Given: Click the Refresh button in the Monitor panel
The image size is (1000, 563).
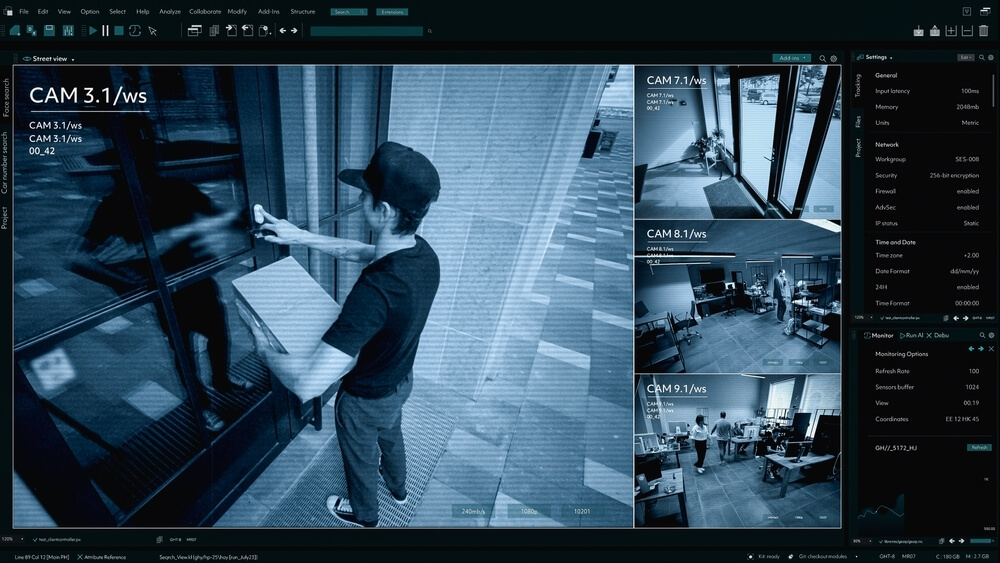Looking at the screenshot, I should click(979, 447).
